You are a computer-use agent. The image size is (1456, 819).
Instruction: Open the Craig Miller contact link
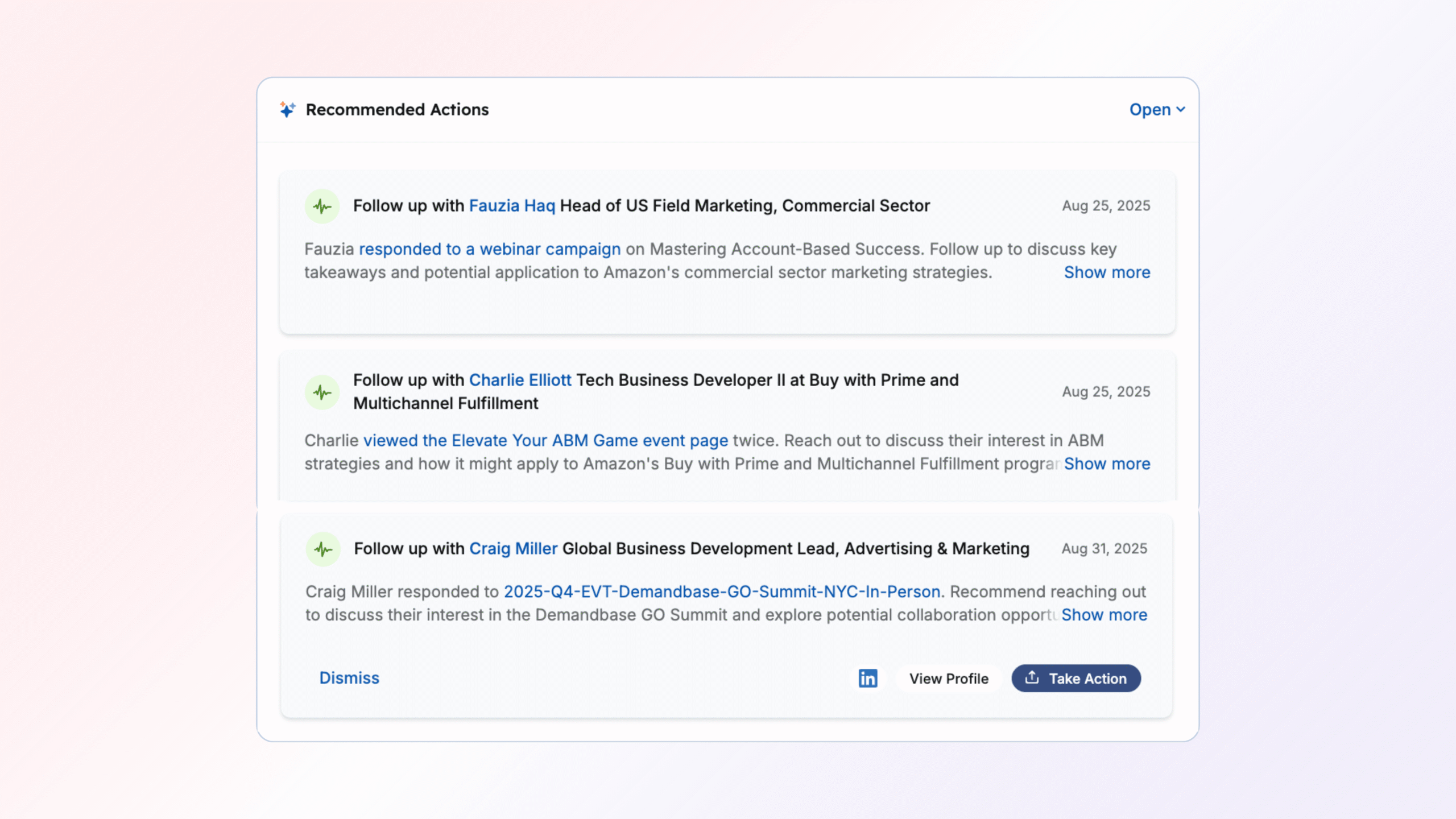[513, 548]
